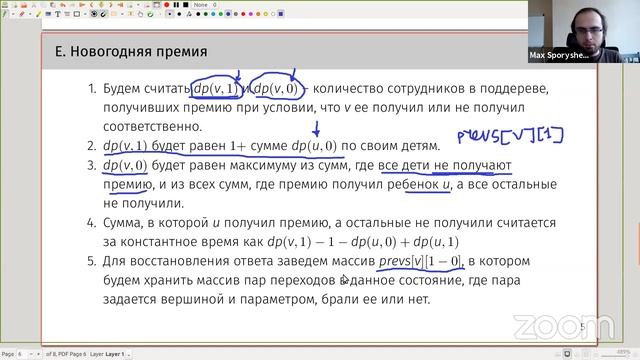The height and width of the screenshot is (360, 640).
Task: Toggle the draw rectangle shape tool
Action: pos(76,14)
